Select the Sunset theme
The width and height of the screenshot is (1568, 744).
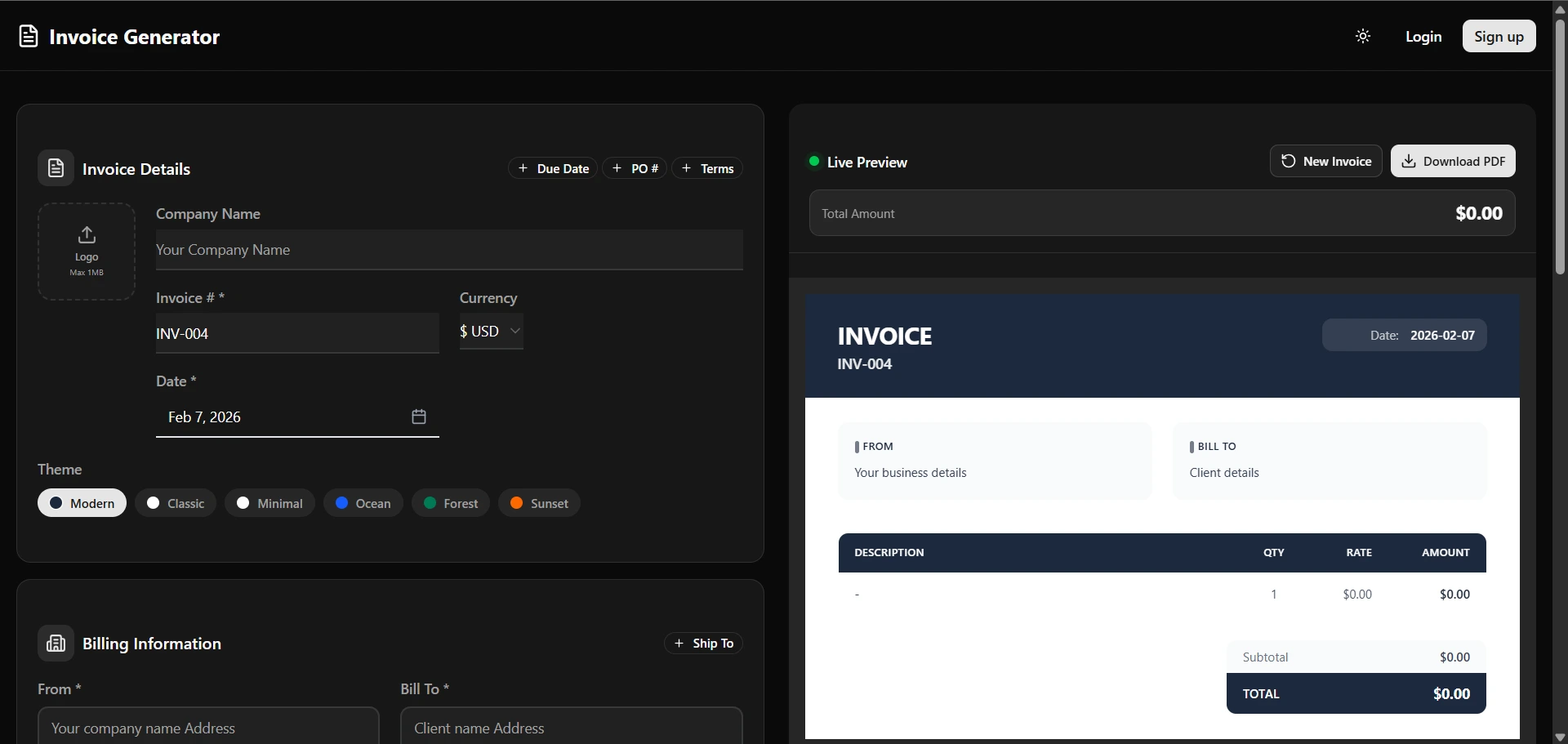[539, 503]
